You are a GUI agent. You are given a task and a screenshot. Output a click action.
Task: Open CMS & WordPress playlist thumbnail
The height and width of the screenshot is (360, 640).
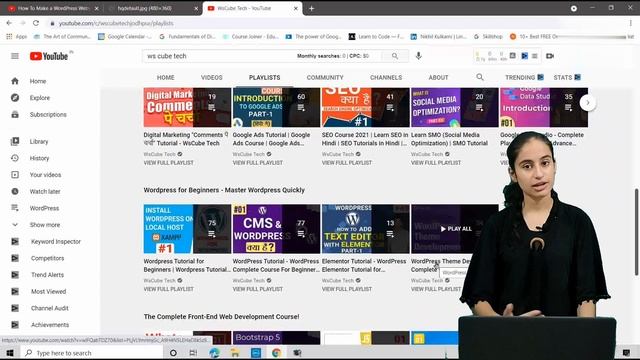(x=276, y=229)
